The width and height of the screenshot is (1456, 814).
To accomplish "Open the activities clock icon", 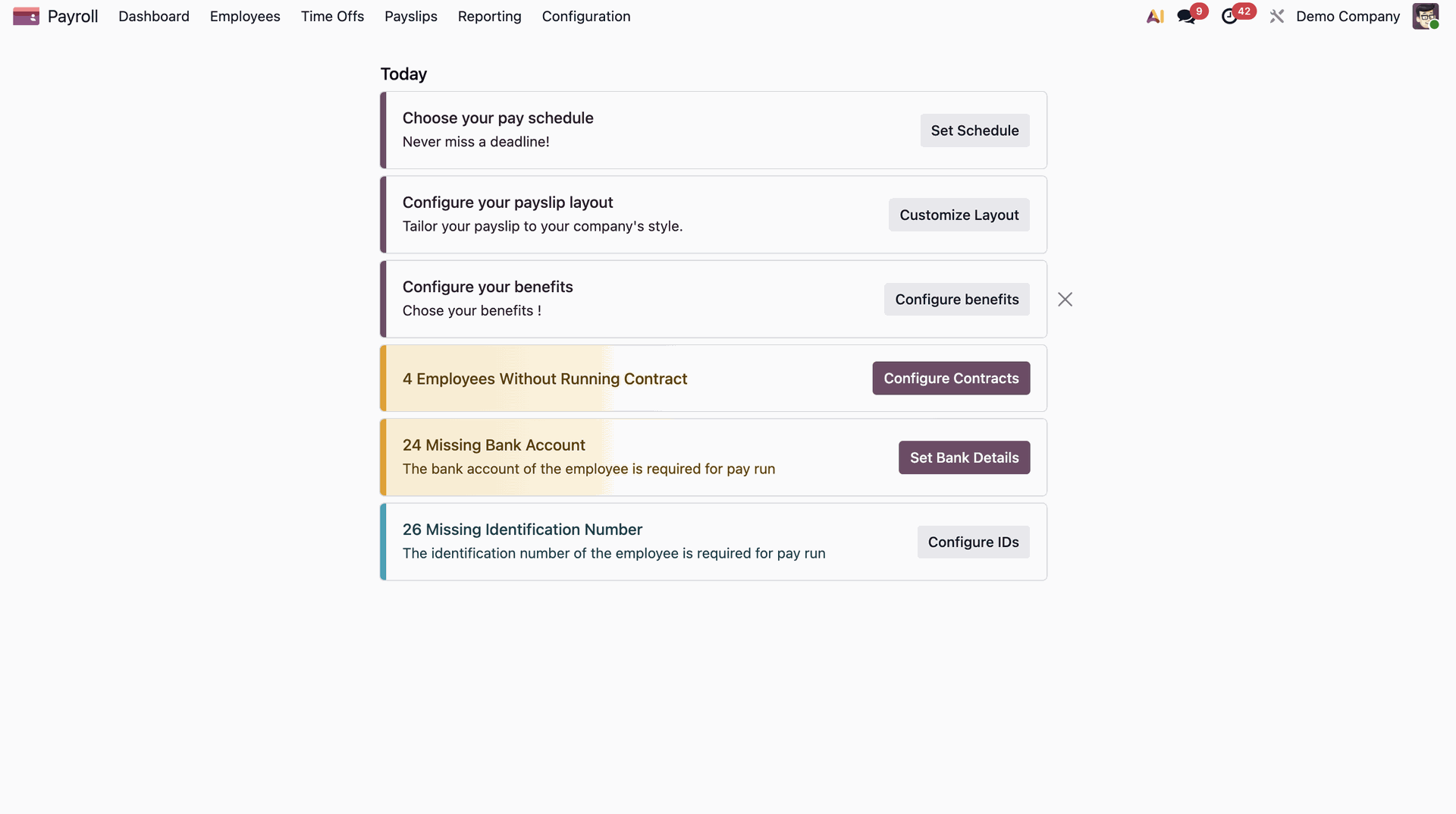I will (x=1229, y=16).
